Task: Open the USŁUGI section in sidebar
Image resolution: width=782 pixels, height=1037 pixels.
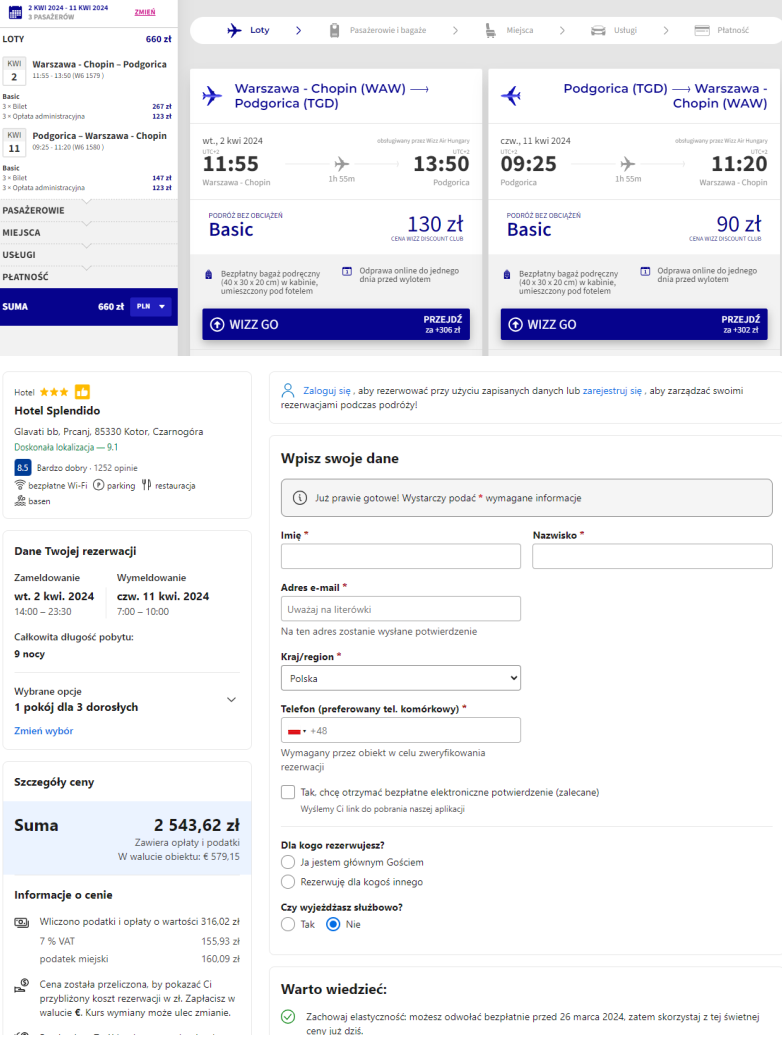Action: click(x=89, y=255)
